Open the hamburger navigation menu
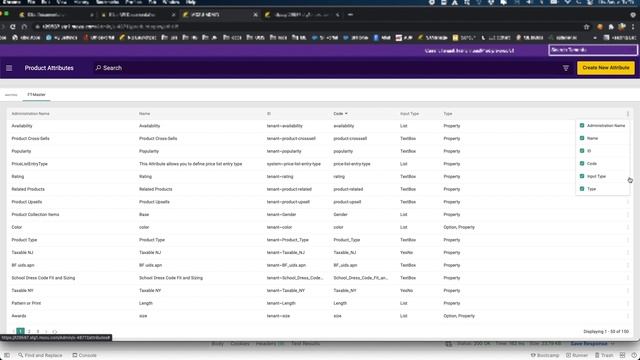 9,68
